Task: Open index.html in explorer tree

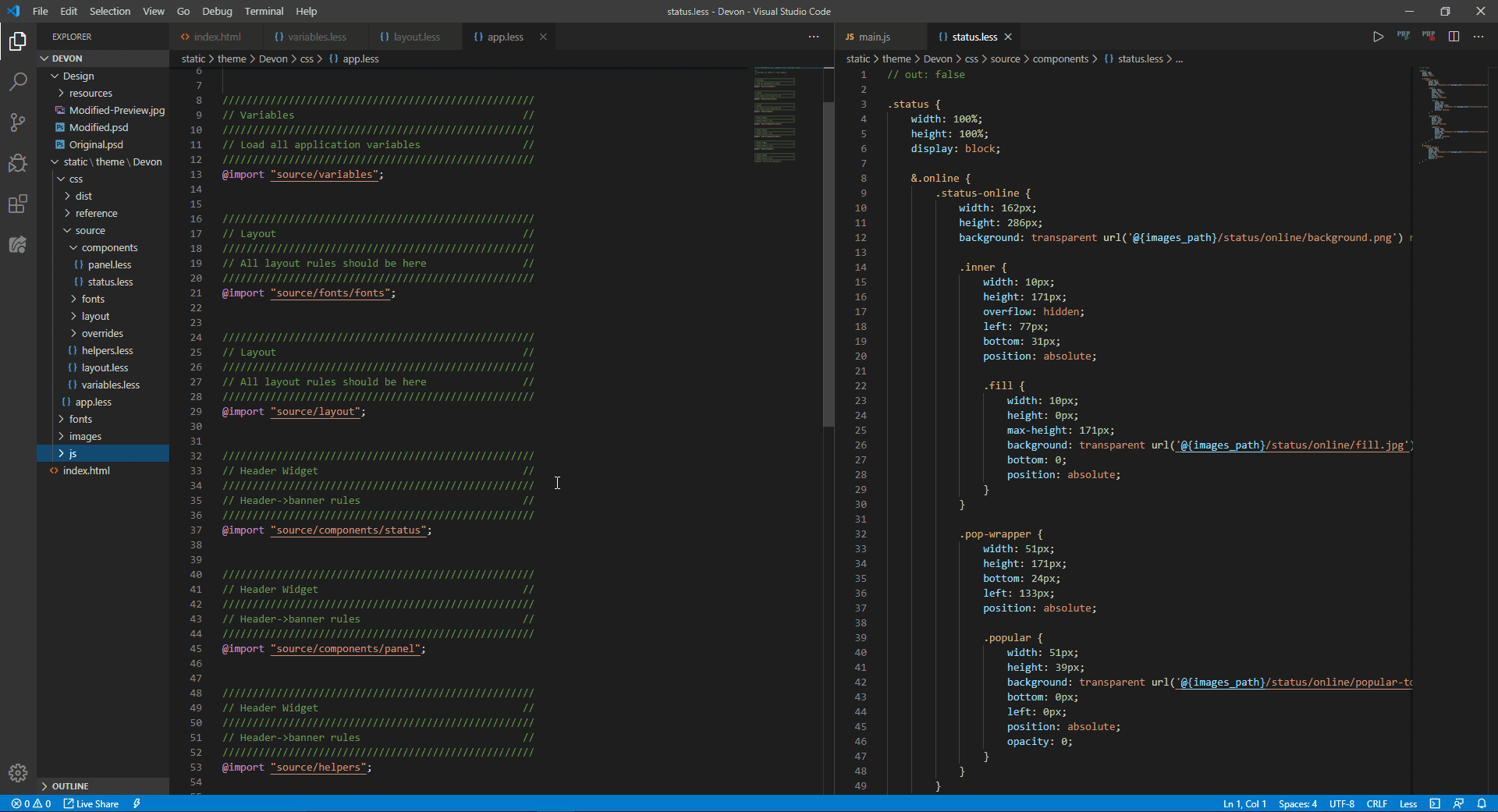Action: click(x=103, y=470)
